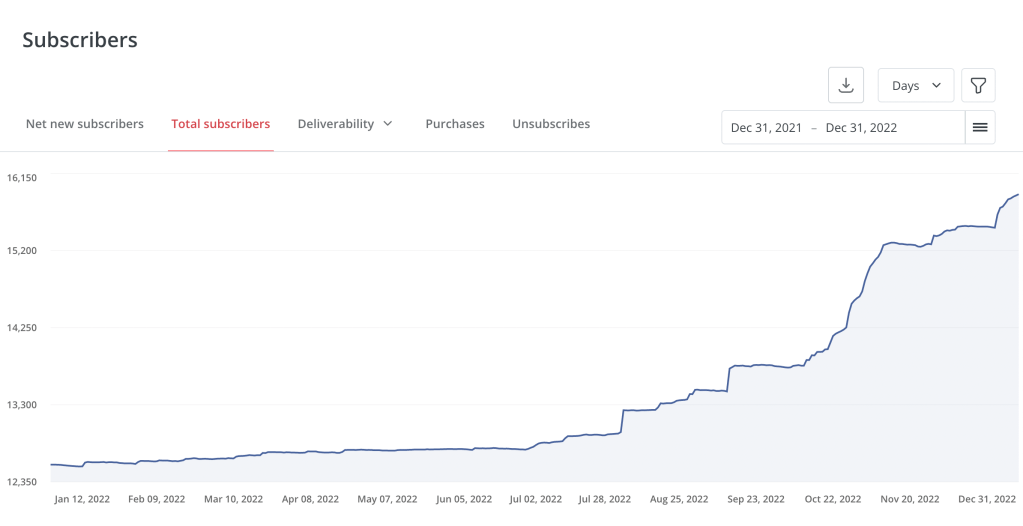Expand the Deliverability dropdown tab
The height and width of the screenshot is (526, 1023).
[x=345, y=124]
